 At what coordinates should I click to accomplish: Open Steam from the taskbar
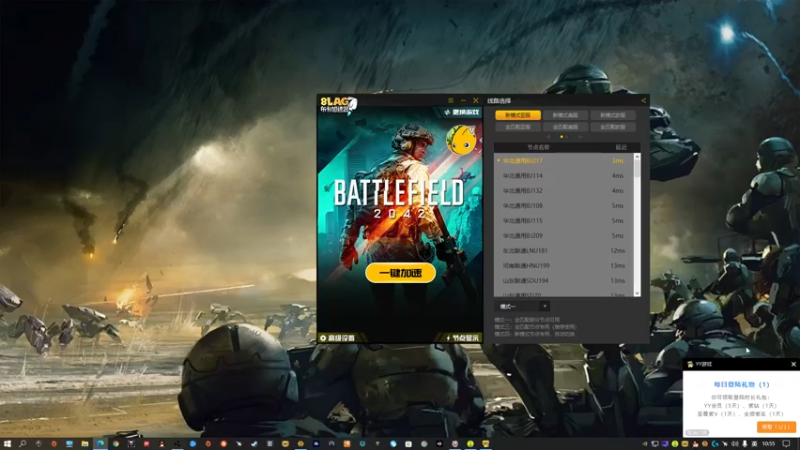254,444
